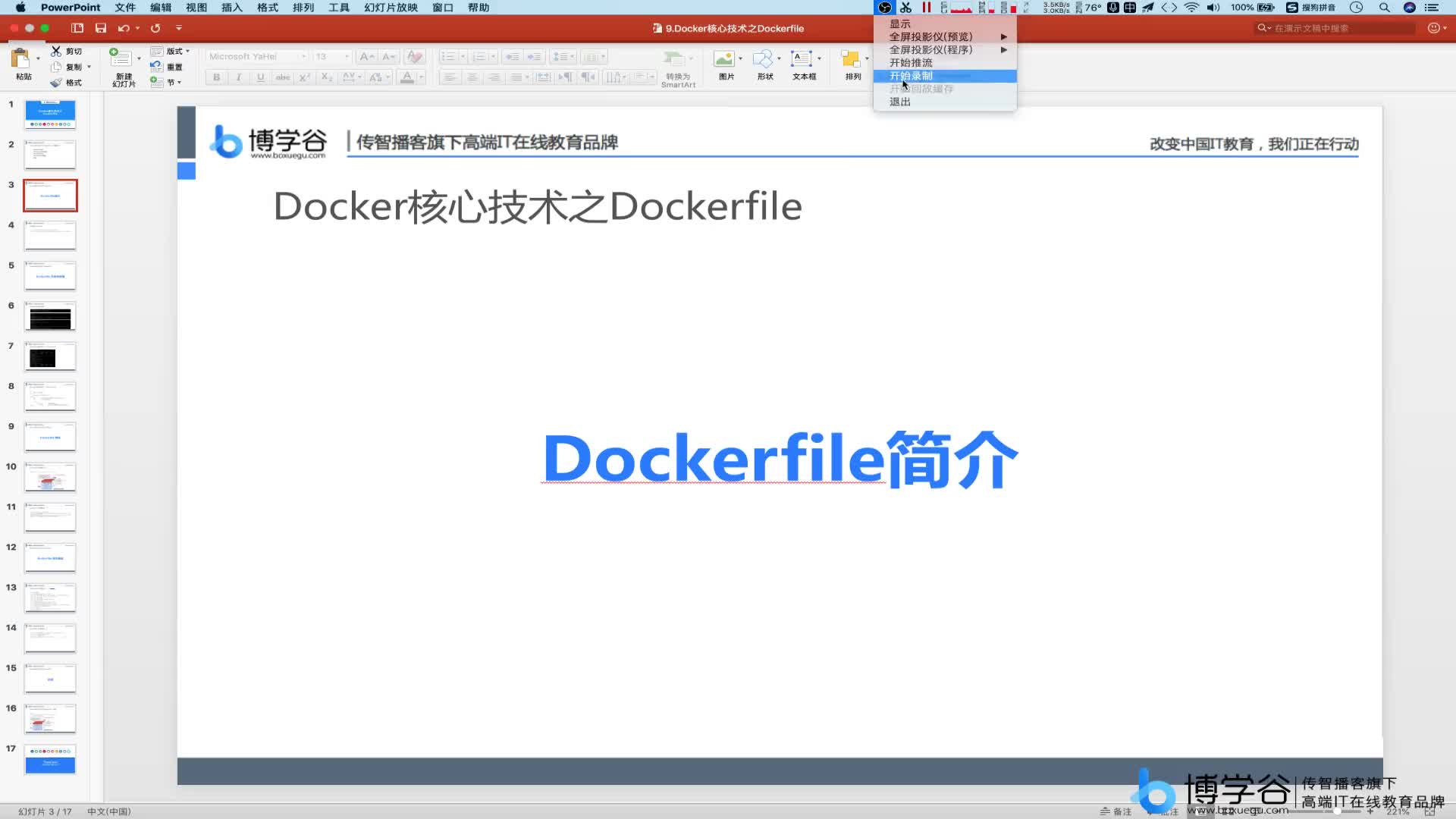This screenshot has width=1456, height=819.
Task: Click the Shapes (形状) icon
Action: [763, 59]
